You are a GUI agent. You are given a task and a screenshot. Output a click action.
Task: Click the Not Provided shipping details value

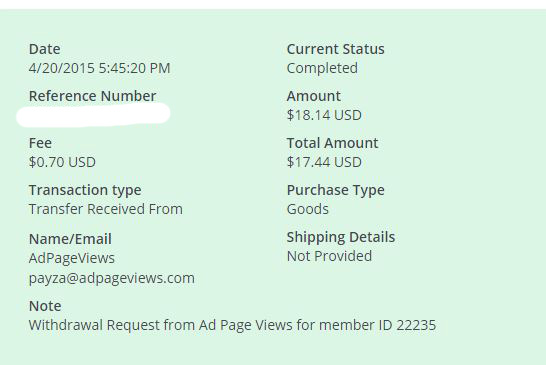[329, 256]
